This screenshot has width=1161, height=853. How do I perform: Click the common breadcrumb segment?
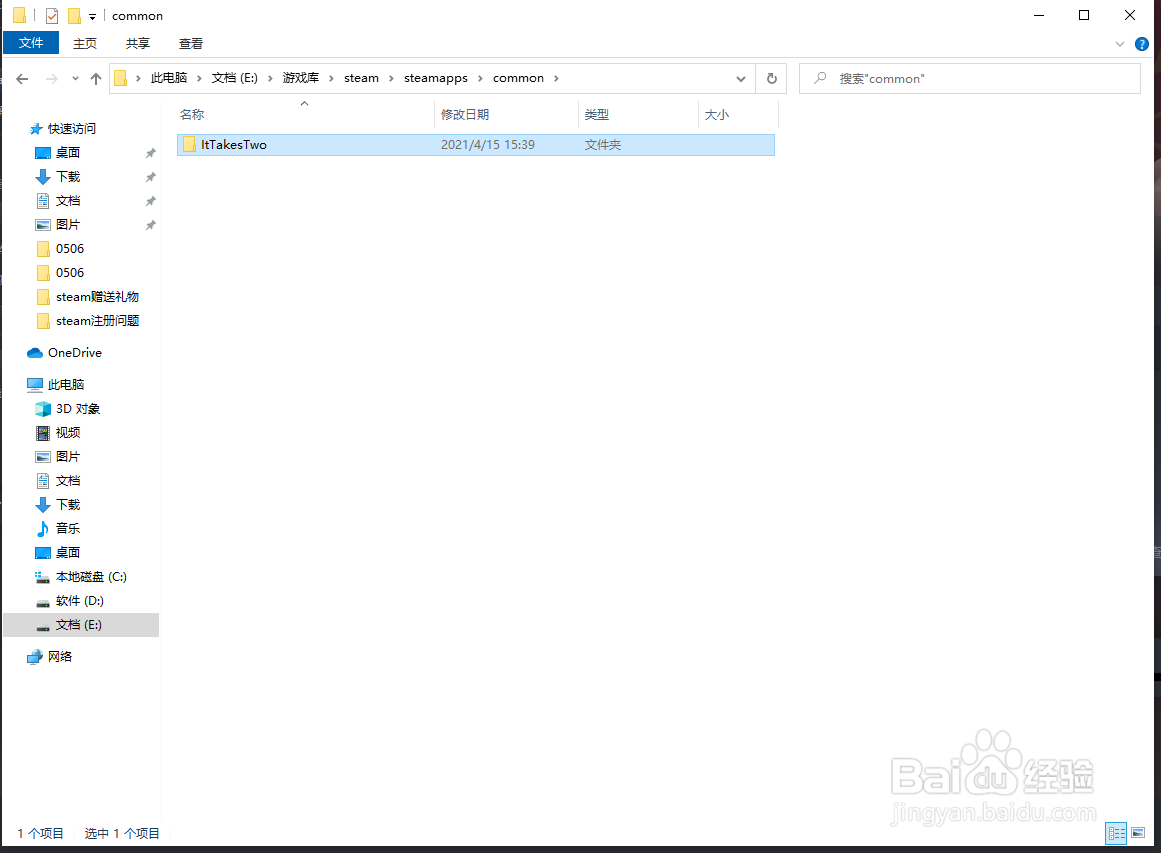(518, 78)
